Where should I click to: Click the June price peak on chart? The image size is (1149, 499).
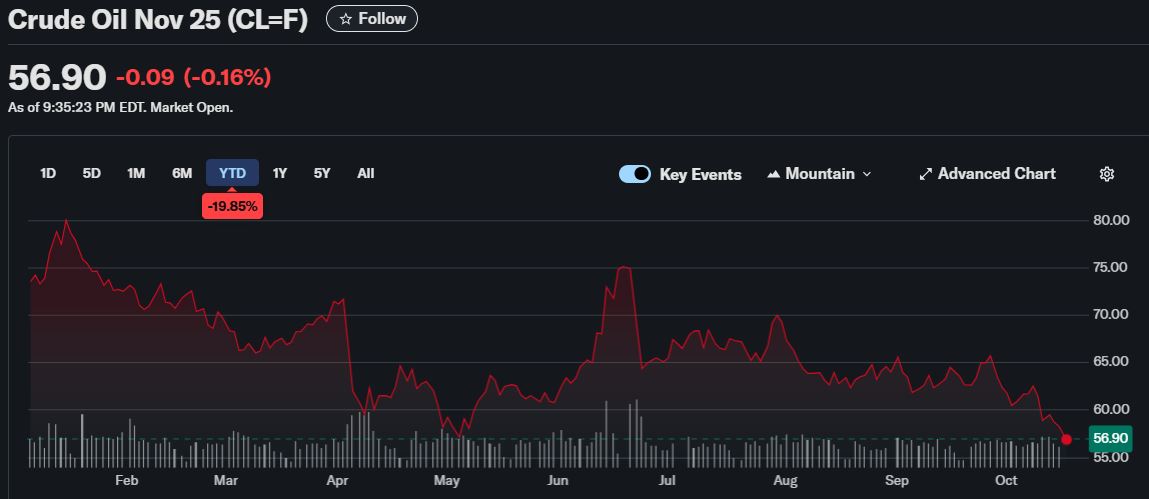[624, 267]
